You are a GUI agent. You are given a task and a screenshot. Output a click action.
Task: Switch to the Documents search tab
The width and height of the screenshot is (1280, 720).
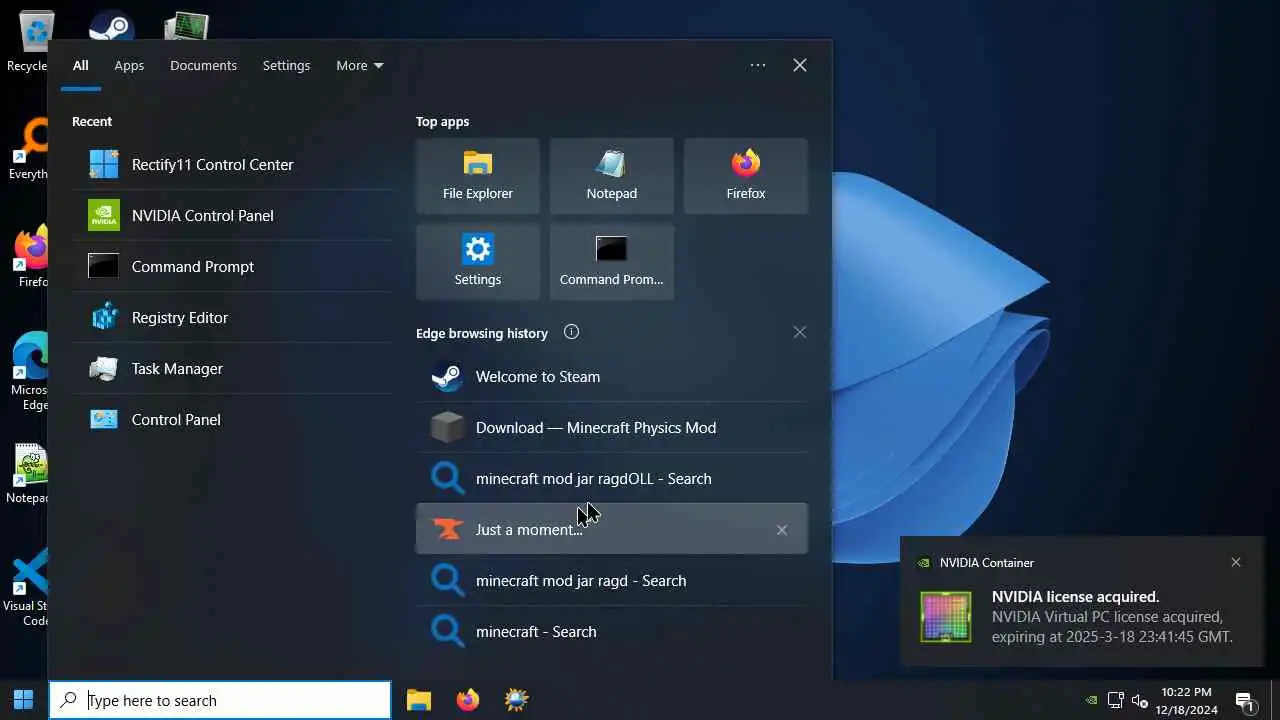[x=203, y=65]
